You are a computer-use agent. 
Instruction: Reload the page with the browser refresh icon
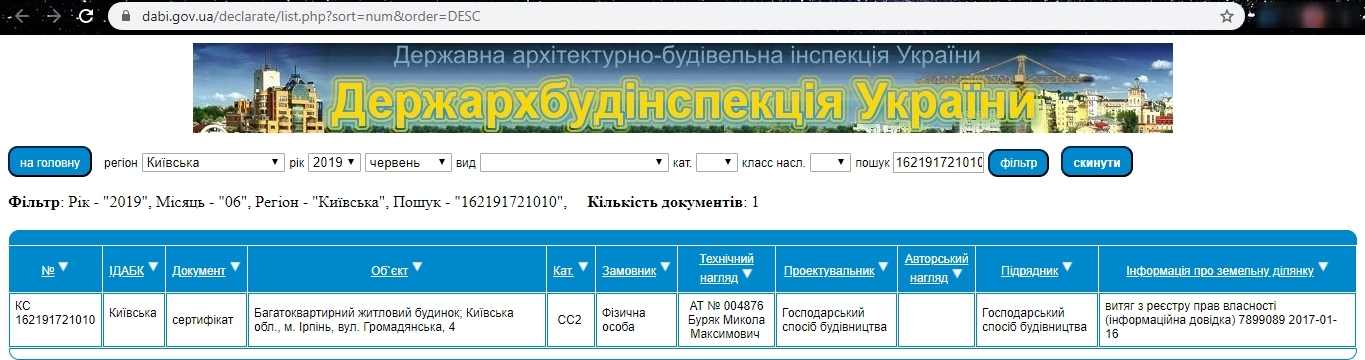[x=86, y=17]
